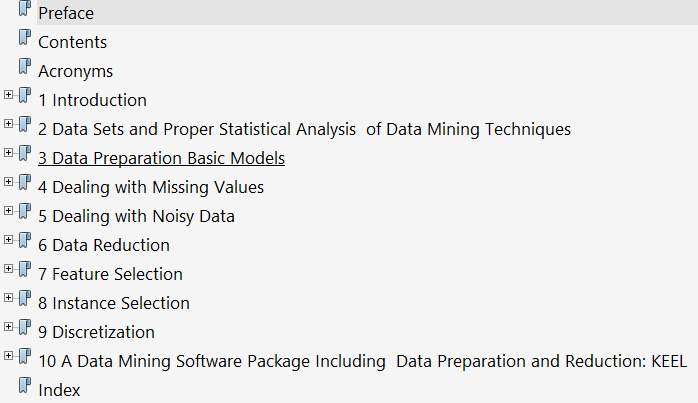Click the bookmark icon beside Preface
The image size is (698, 403).
click(x=25, y=11)
